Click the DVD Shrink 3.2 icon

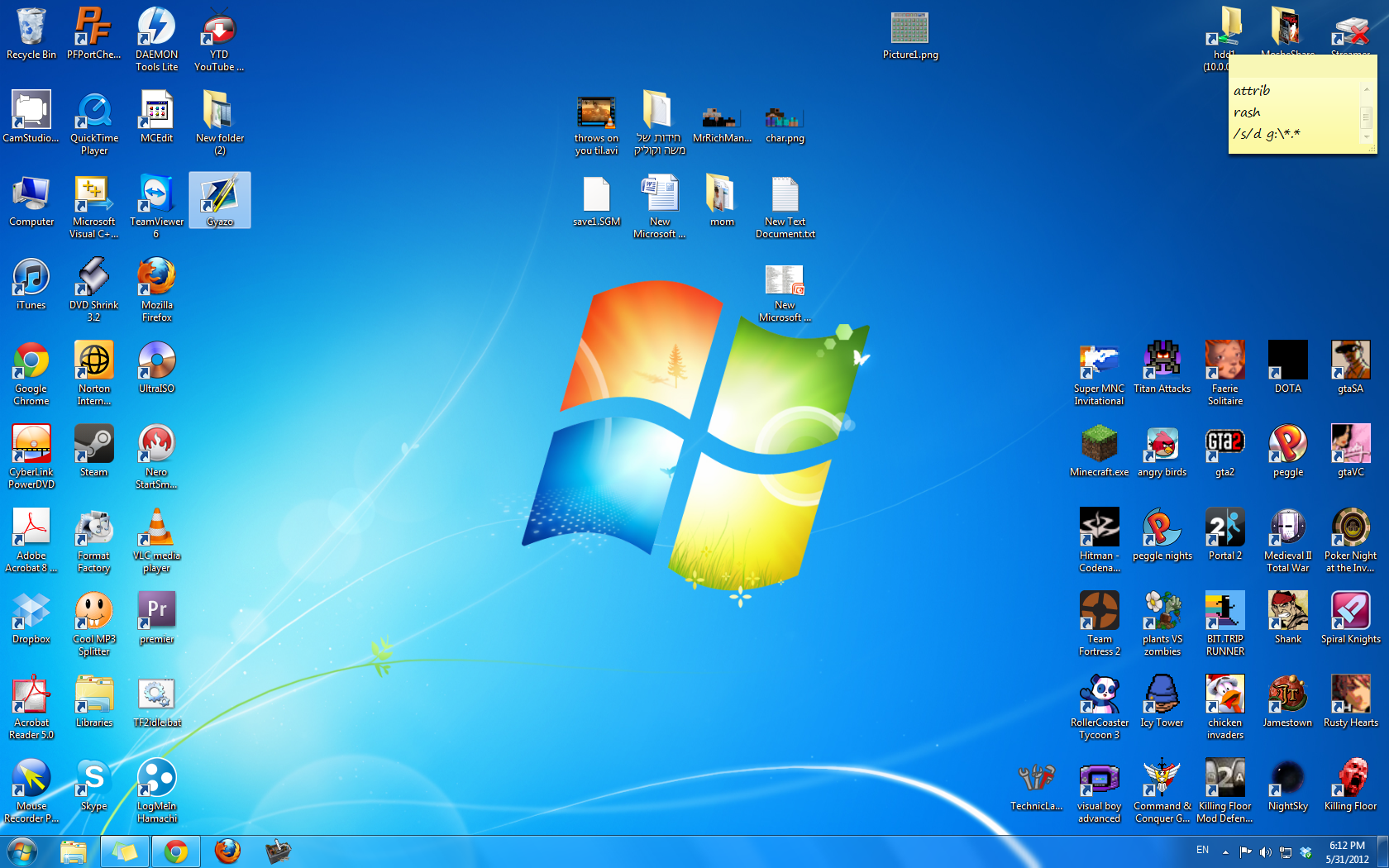(94, 290)
